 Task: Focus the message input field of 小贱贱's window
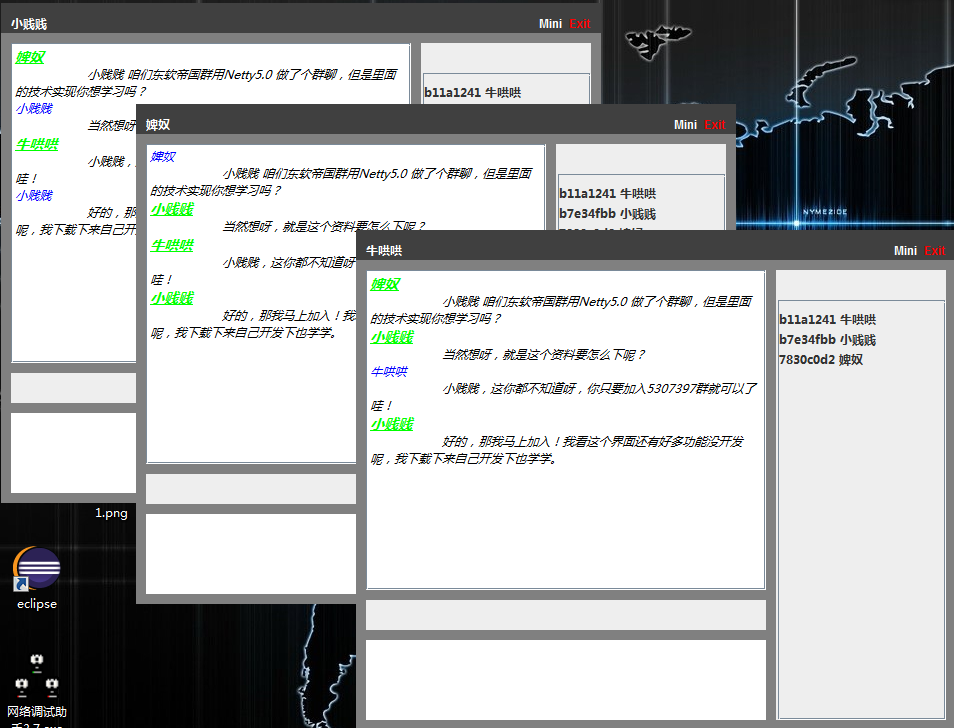point(70,452)
